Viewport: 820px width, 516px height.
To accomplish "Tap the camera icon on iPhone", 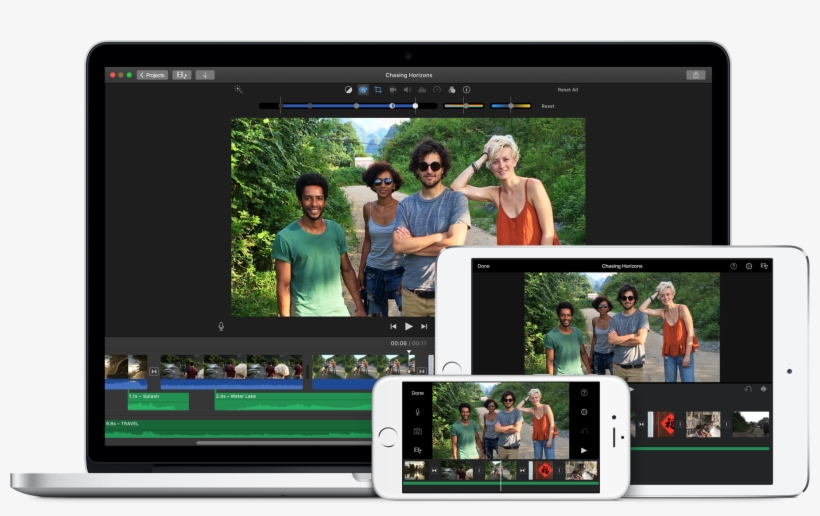I will click(x=417, y=431).
